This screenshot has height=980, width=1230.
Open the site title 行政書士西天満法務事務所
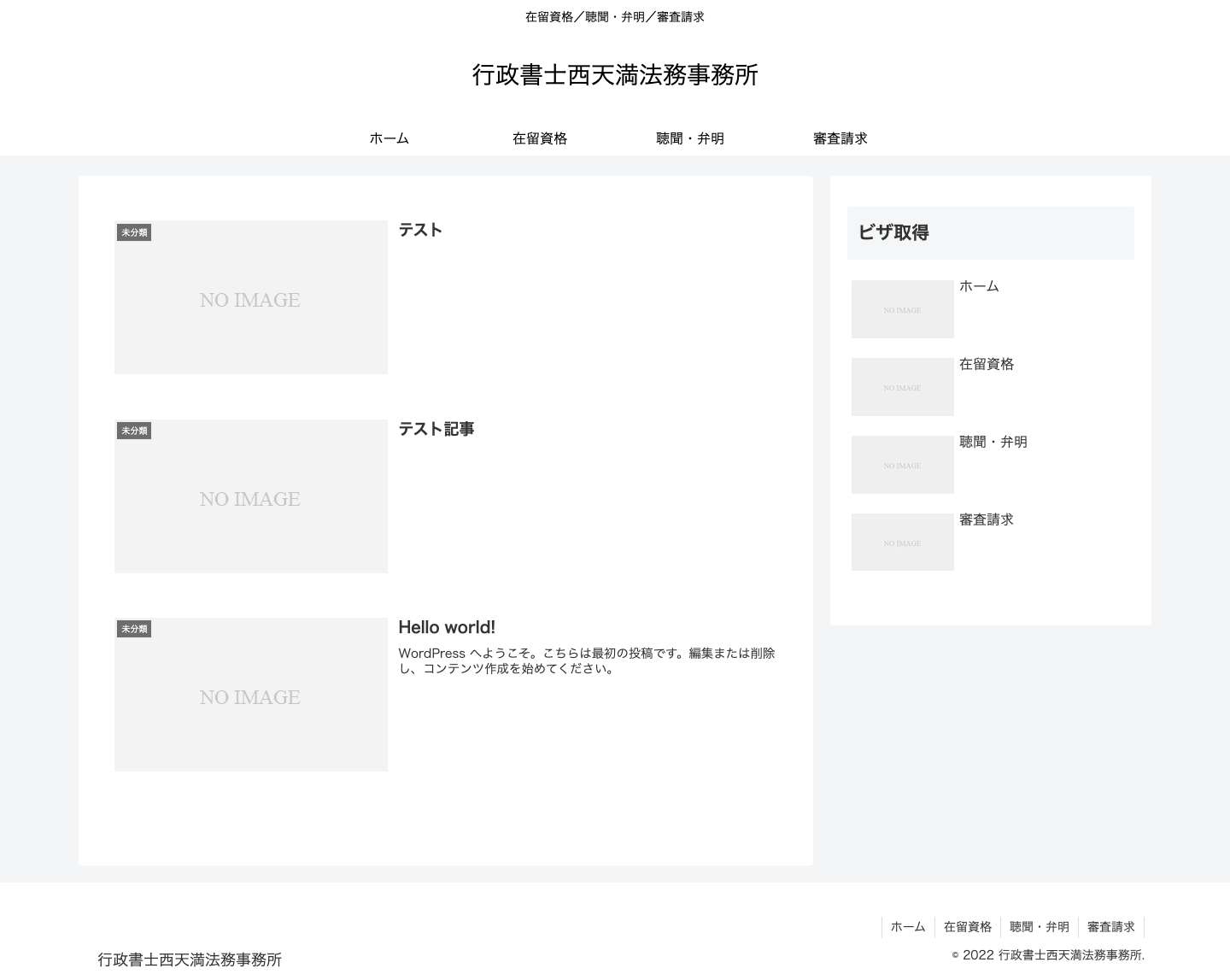point(616,75)
